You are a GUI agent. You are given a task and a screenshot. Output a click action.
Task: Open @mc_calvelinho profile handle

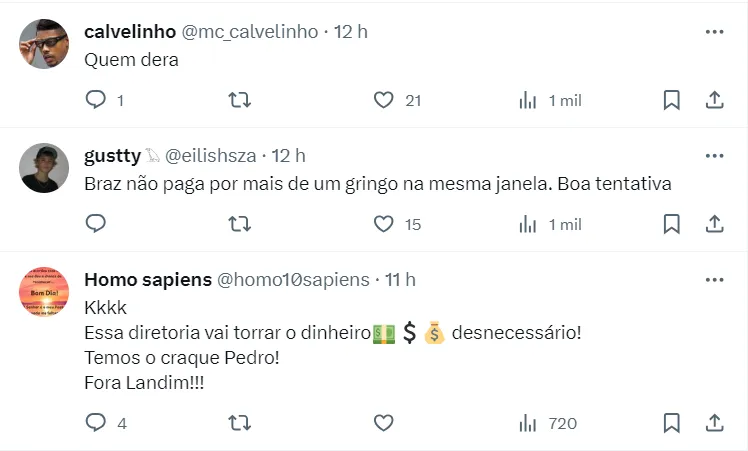[x=249, y=32]
